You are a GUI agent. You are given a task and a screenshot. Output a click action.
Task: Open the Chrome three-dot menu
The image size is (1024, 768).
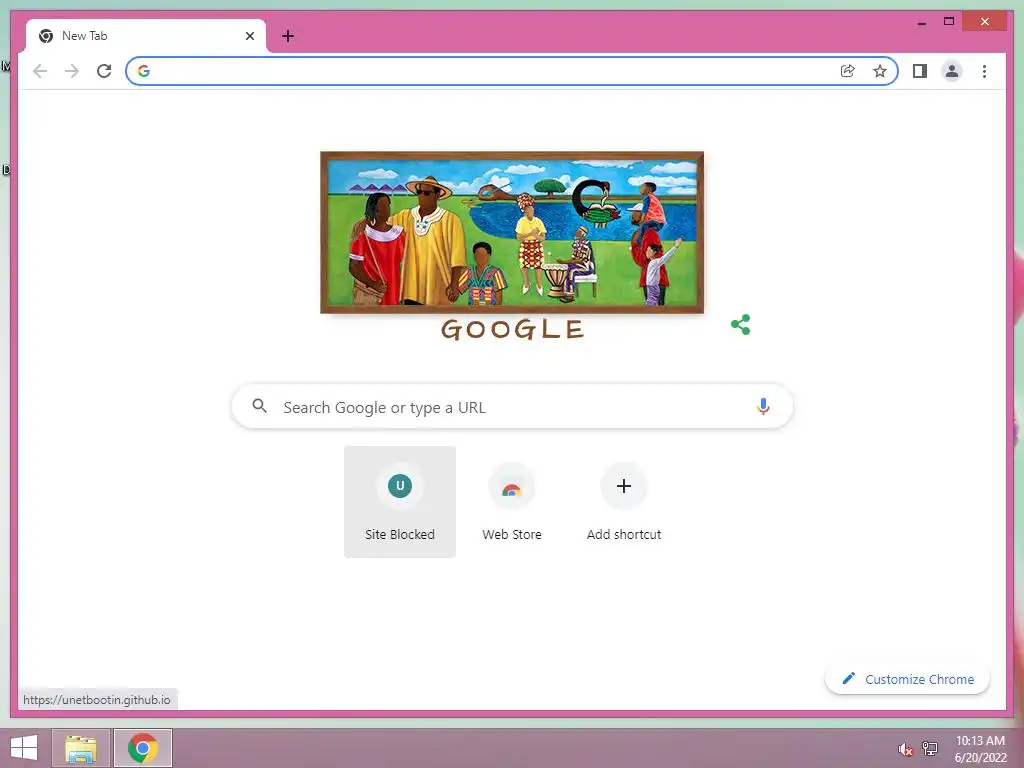pos(984,71)
